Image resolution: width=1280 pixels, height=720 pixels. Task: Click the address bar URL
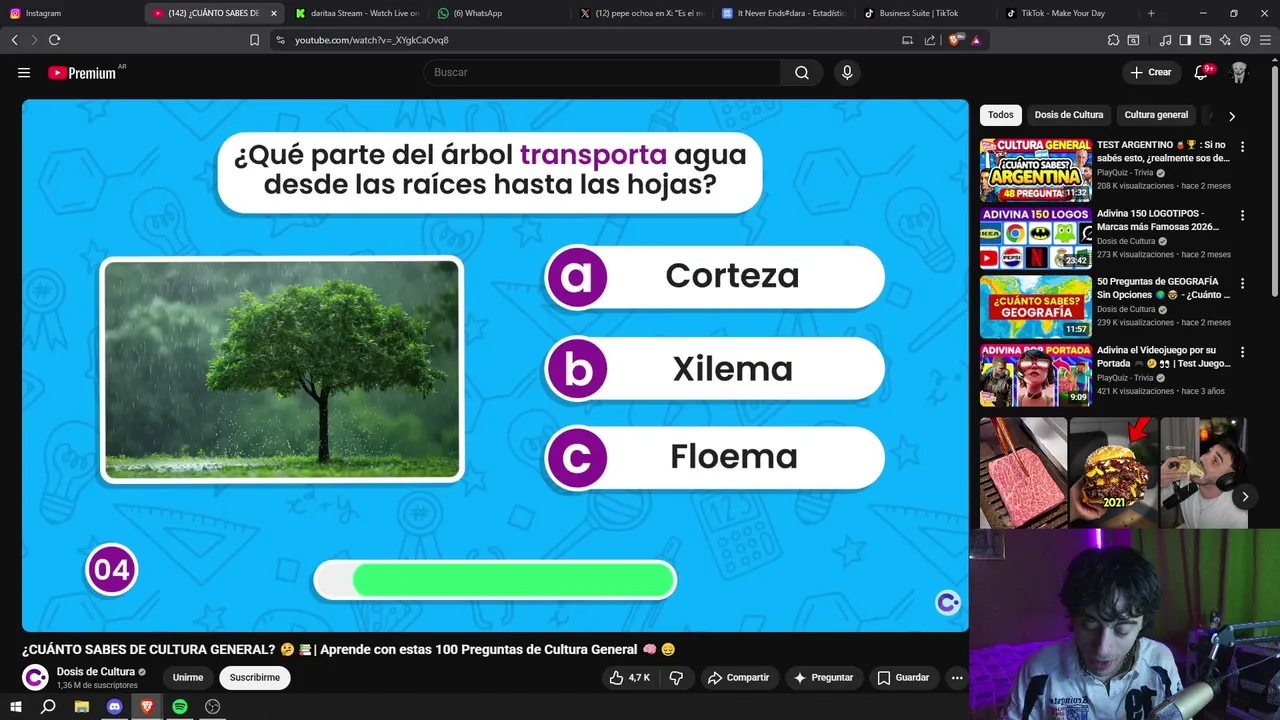click(x=372, y=40)
